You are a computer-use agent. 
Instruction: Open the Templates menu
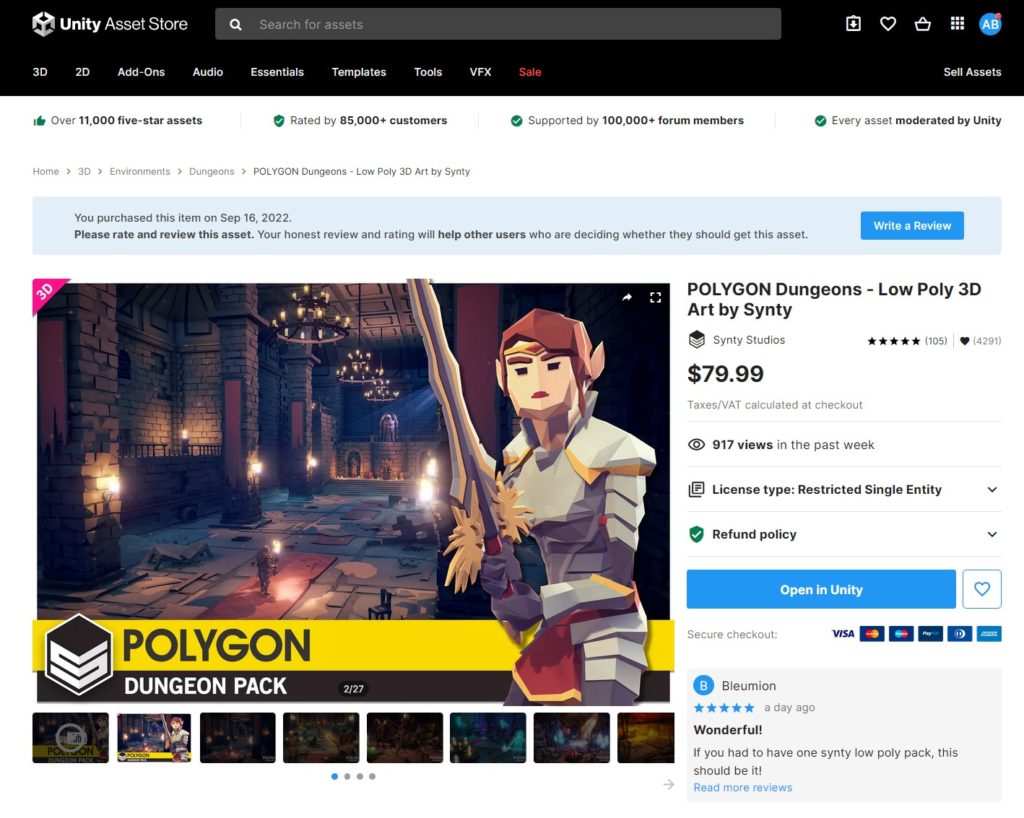point(358,72)
